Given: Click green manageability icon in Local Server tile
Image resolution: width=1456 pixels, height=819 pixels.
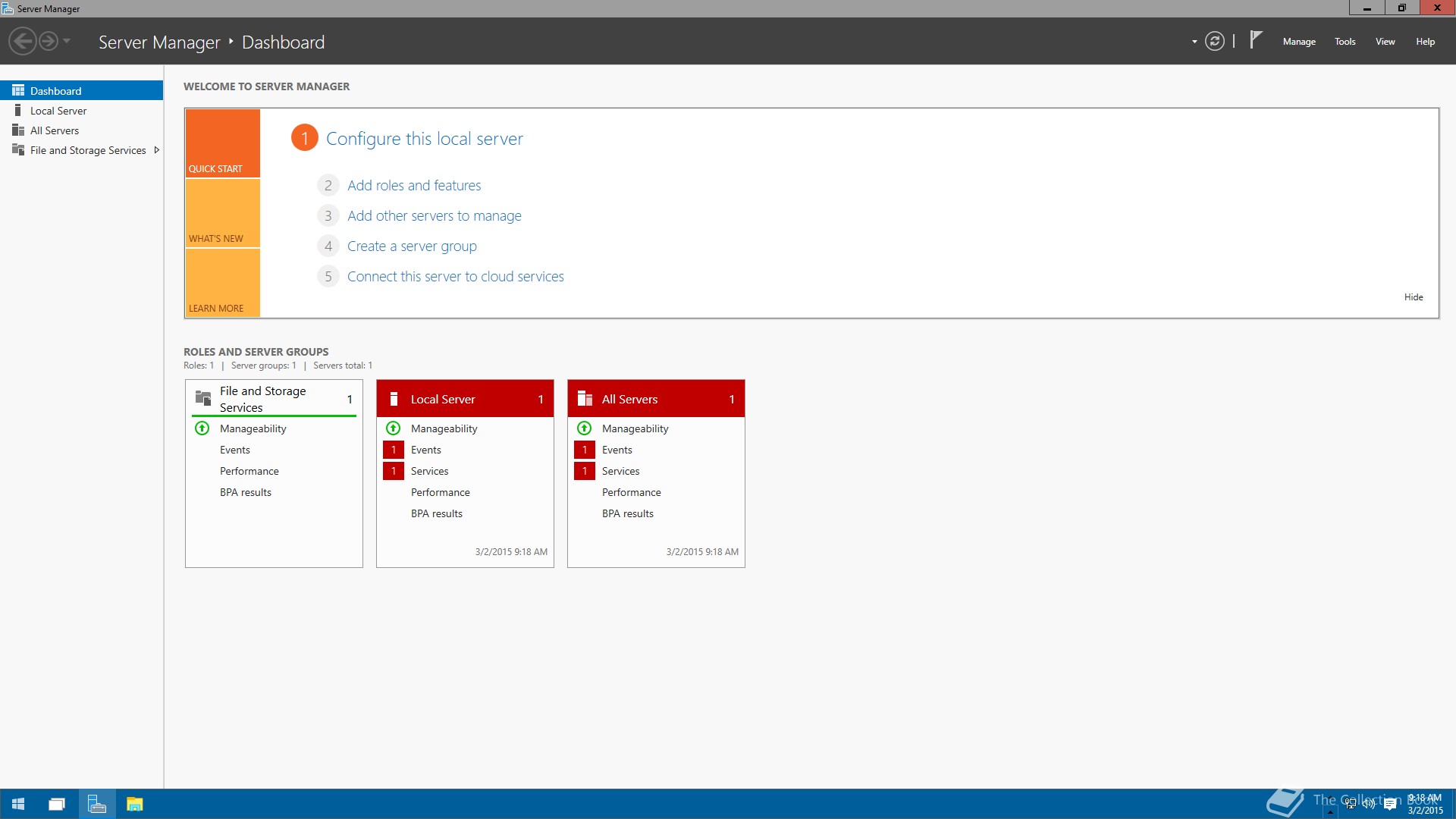Looking at the screenshot, I should 394,428.
